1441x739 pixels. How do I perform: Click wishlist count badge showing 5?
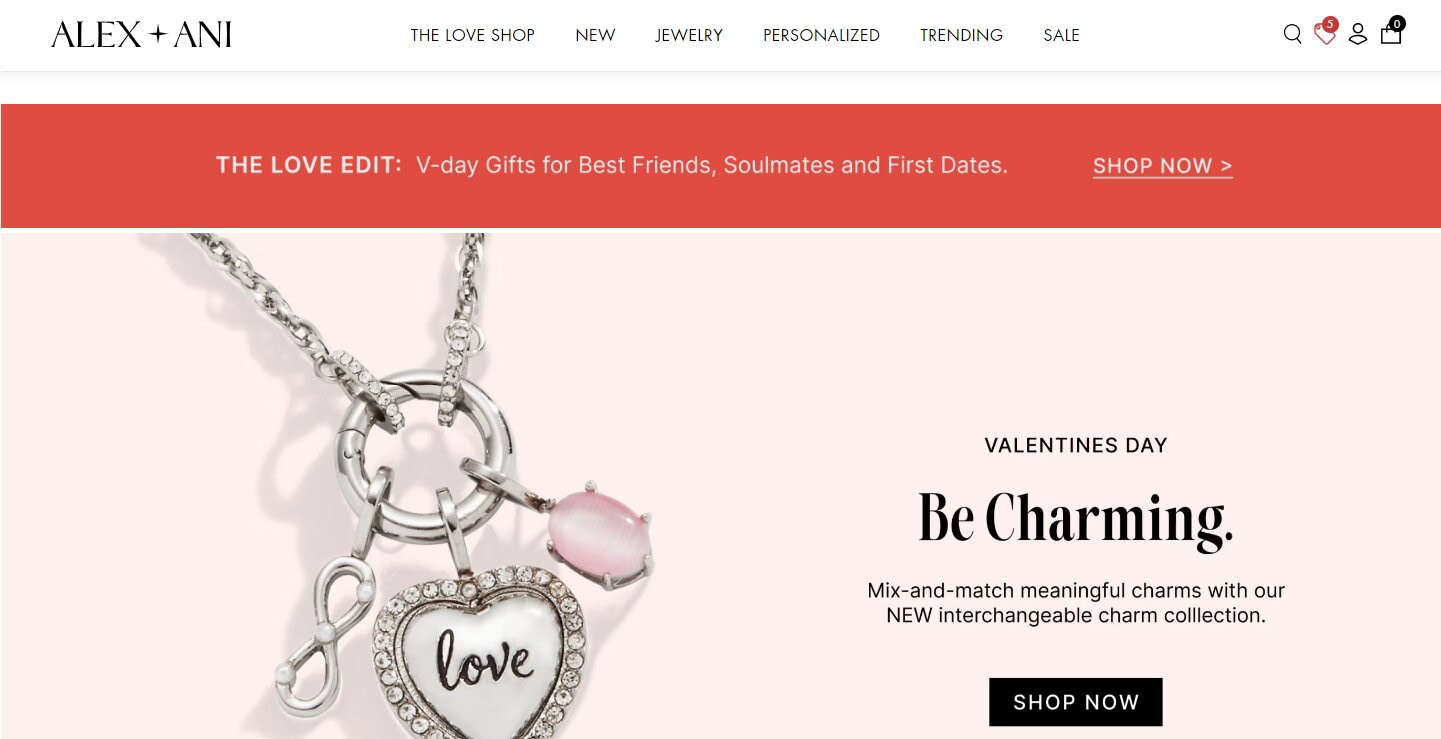point(1330,24)
